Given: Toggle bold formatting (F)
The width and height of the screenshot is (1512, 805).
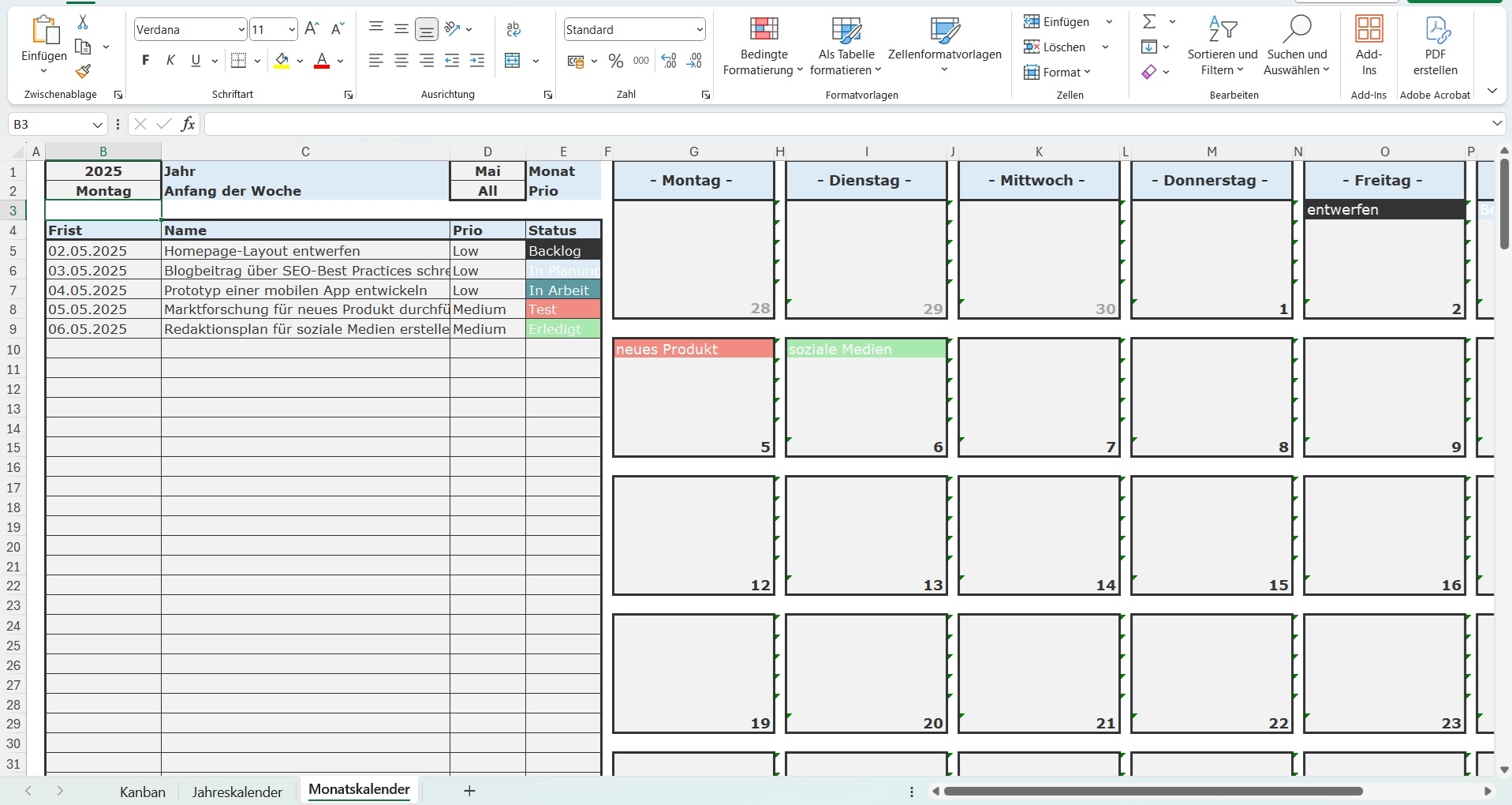Looking at the screenshot, I should (145, 61).
